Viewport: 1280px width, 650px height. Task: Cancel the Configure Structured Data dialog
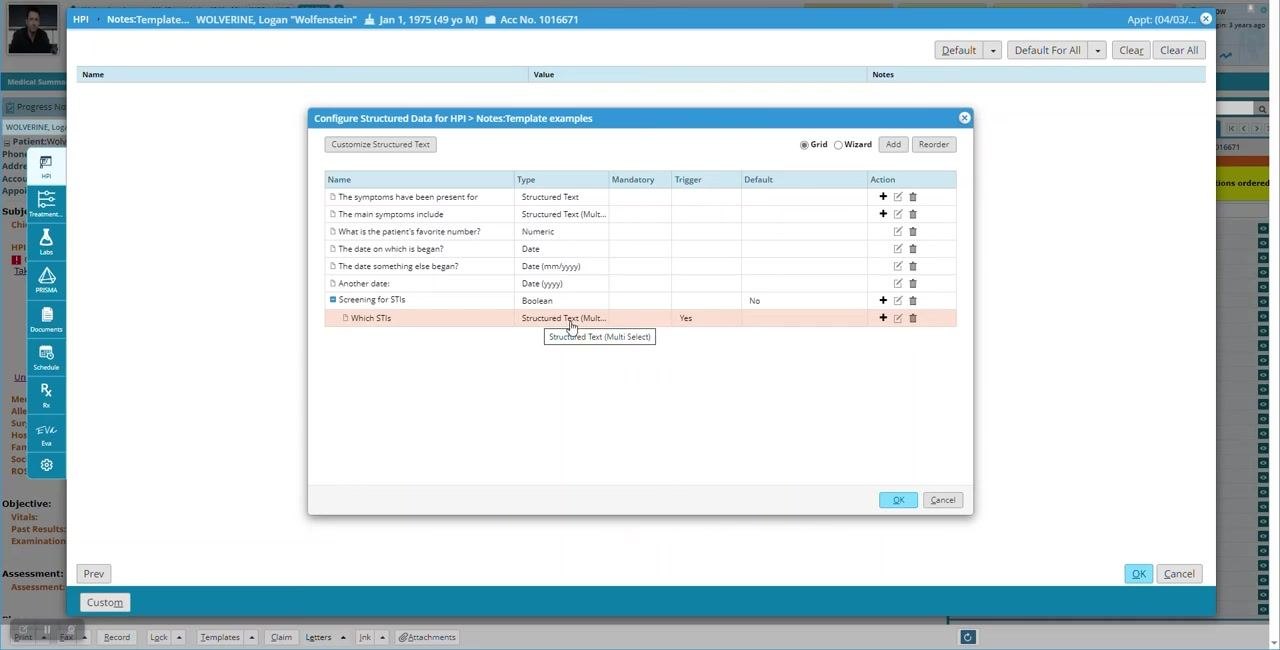pyautogui.click(x=943, y=500)
